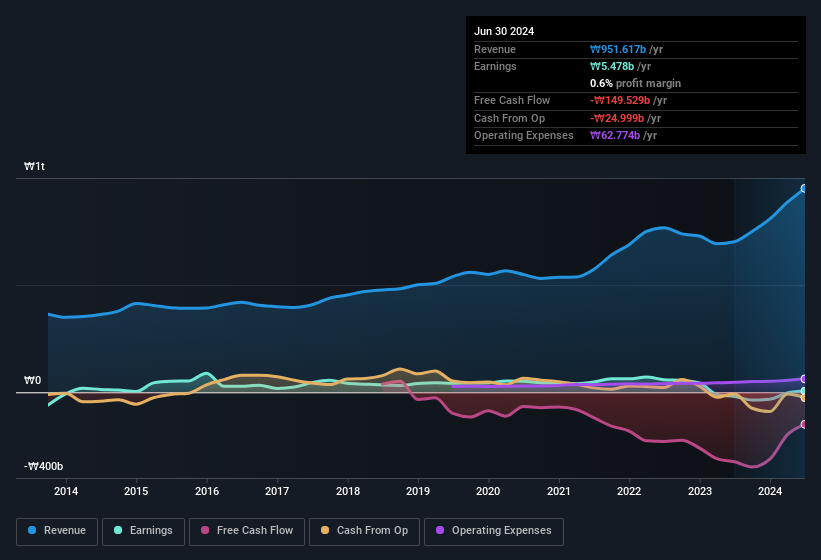
Task: Click the 2024 x-axis label
Action: [770, 491]
